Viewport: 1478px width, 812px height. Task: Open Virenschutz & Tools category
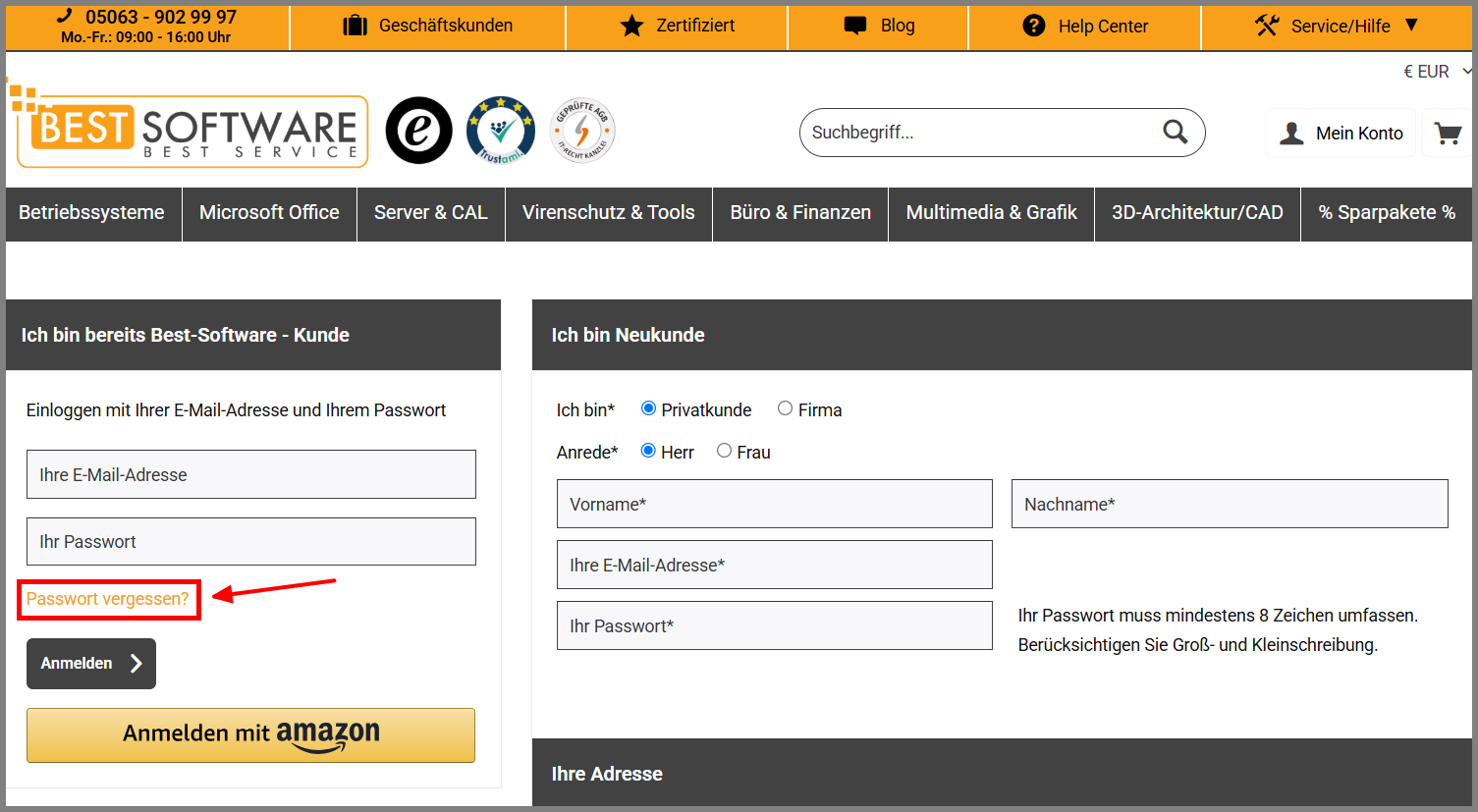[609, 213]
